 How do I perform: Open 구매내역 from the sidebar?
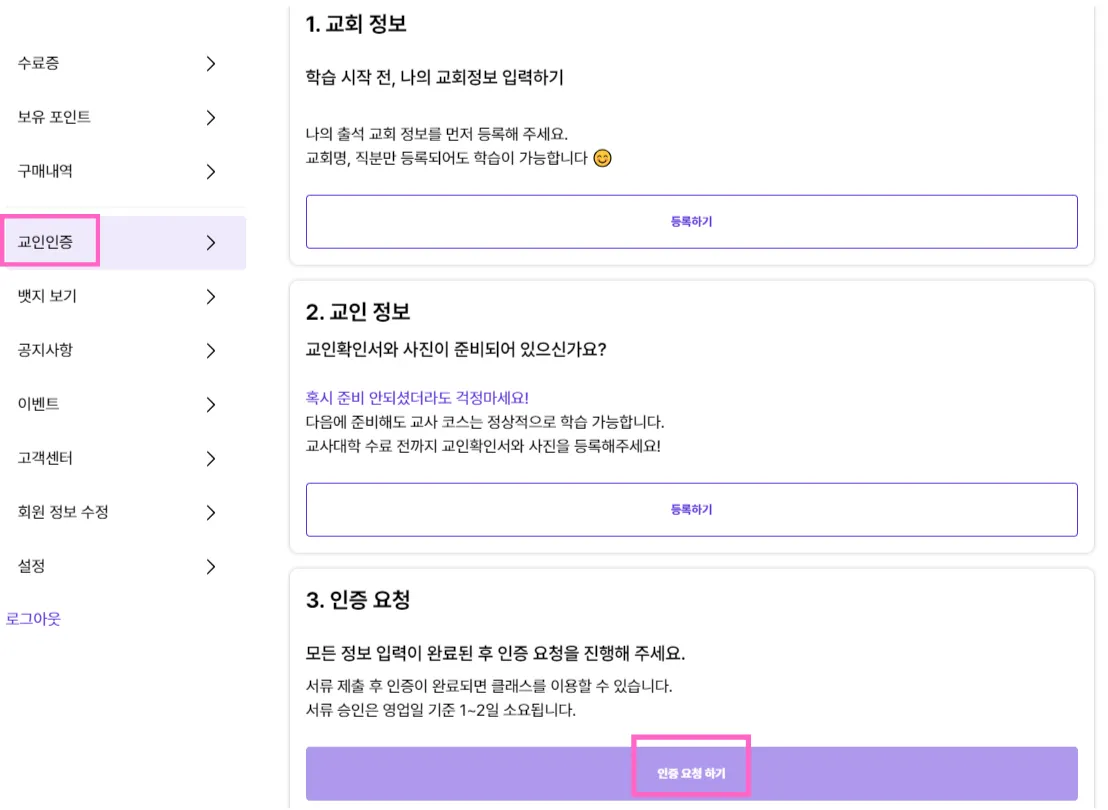tap(45, 171)
